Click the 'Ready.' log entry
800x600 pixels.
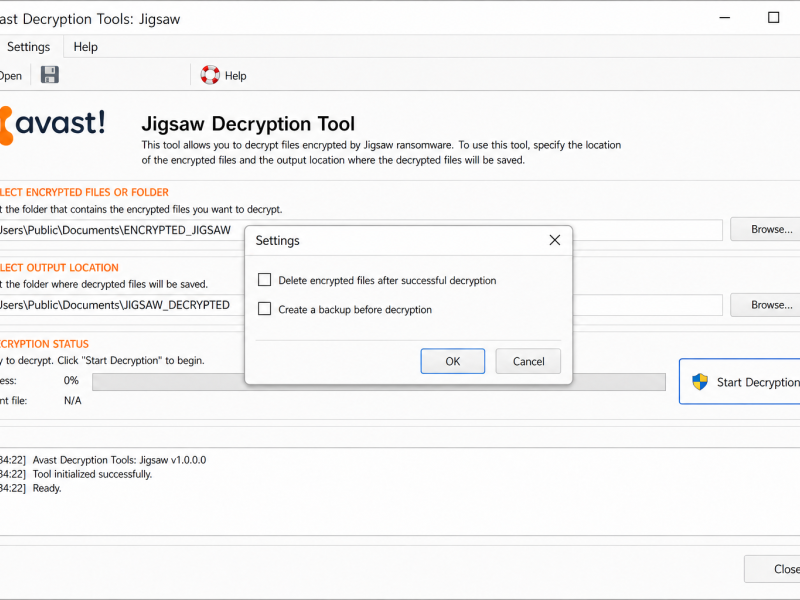click(47, 488)
